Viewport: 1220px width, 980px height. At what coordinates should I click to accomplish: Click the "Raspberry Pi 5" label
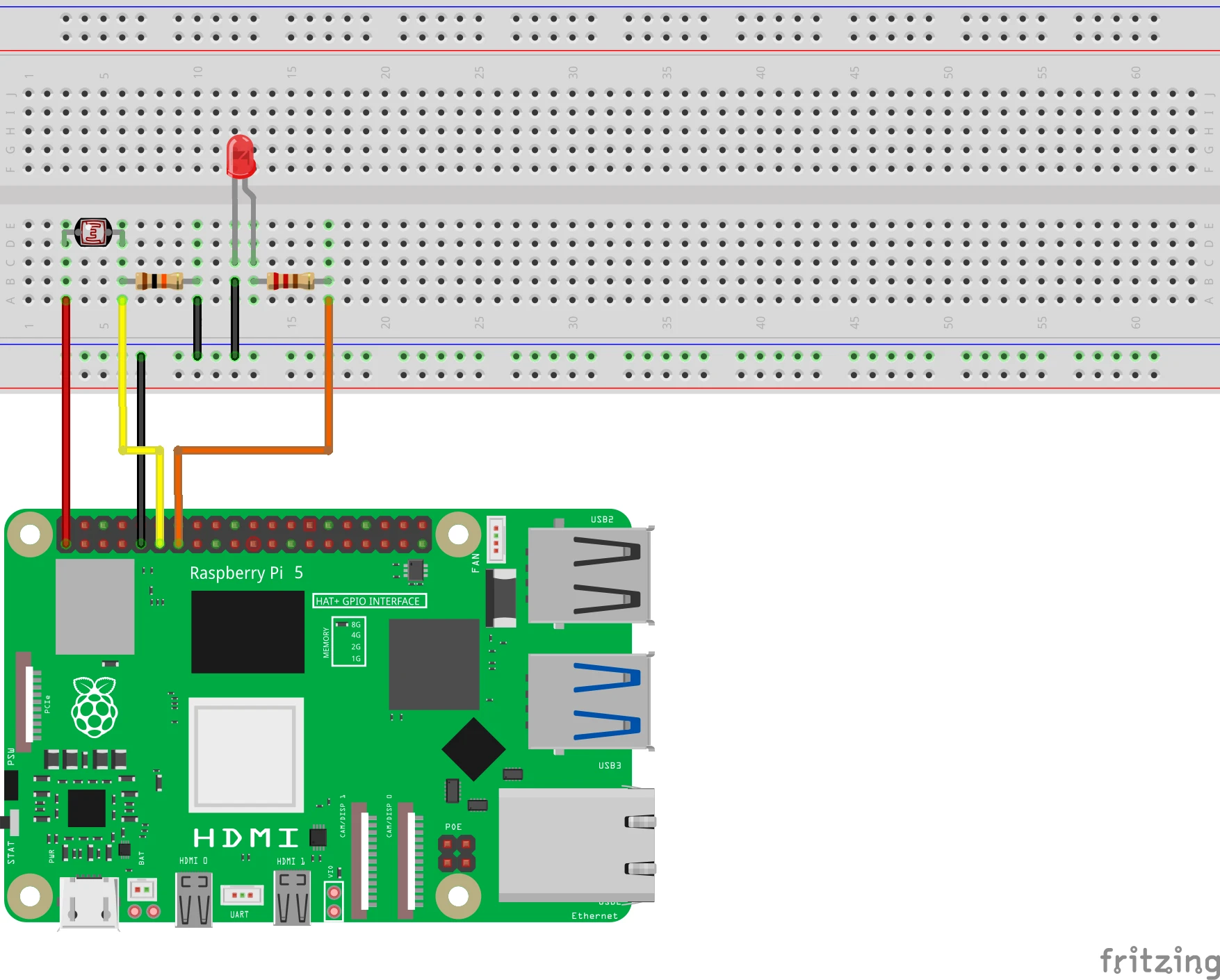[x=246, y=573]
